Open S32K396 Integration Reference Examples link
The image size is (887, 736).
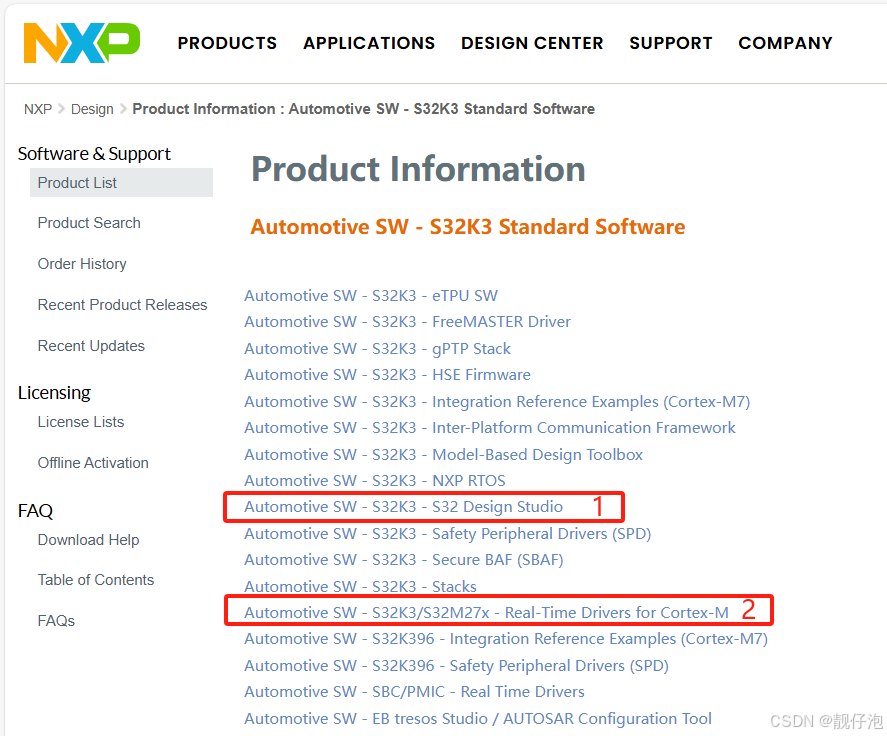506,639
